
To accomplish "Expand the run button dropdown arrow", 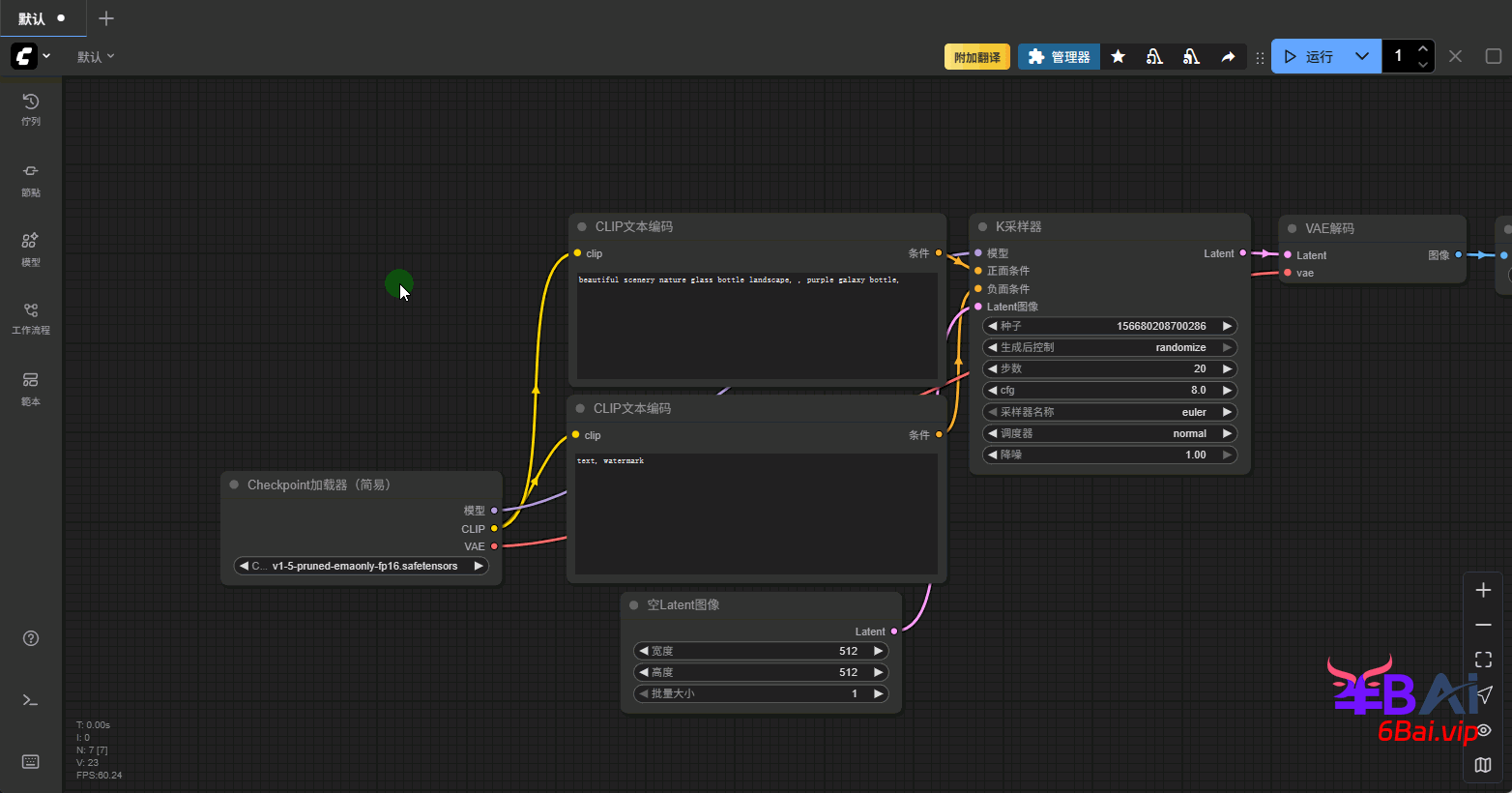I will [1361, 57].
